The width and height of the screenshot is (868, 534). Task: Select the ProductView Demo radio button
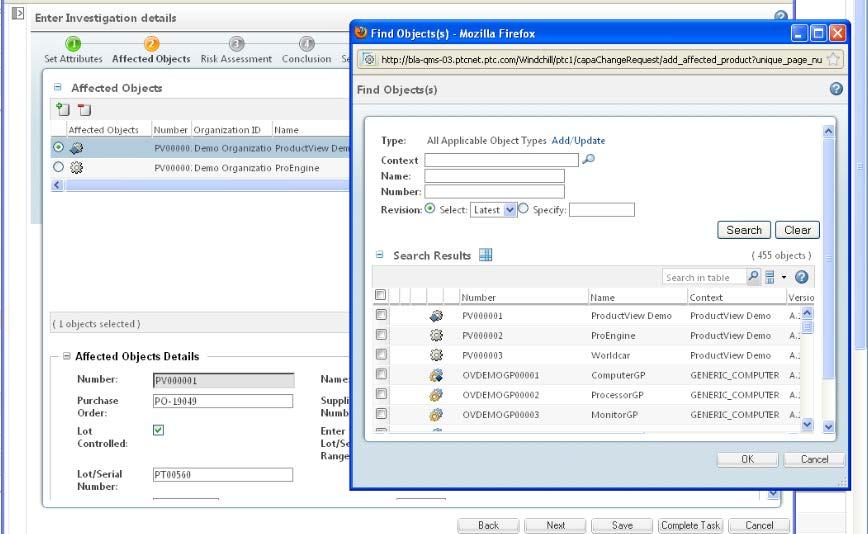(x=58, y=147)
